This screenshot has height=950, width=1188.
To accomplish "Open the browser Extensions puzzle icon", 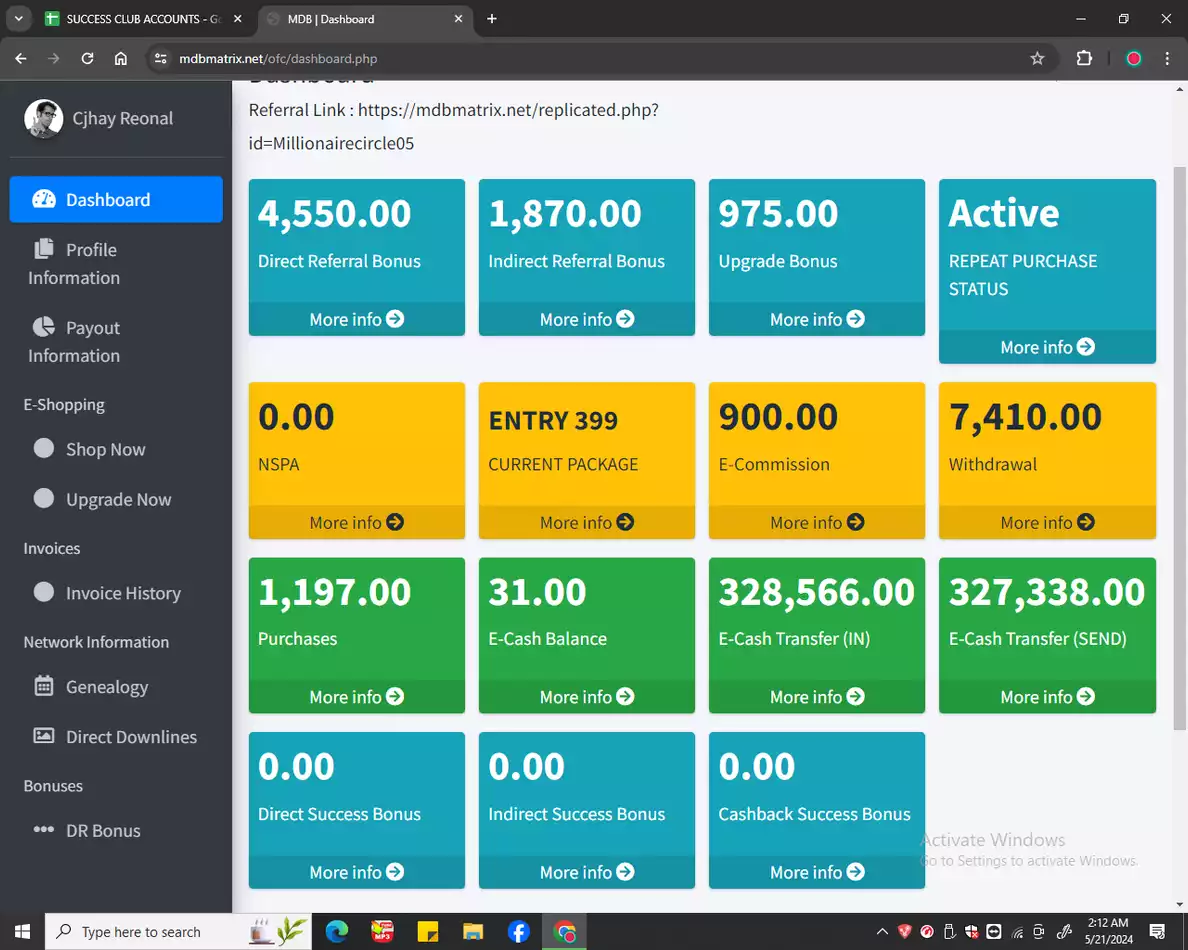I will [x=1084, y=59].
